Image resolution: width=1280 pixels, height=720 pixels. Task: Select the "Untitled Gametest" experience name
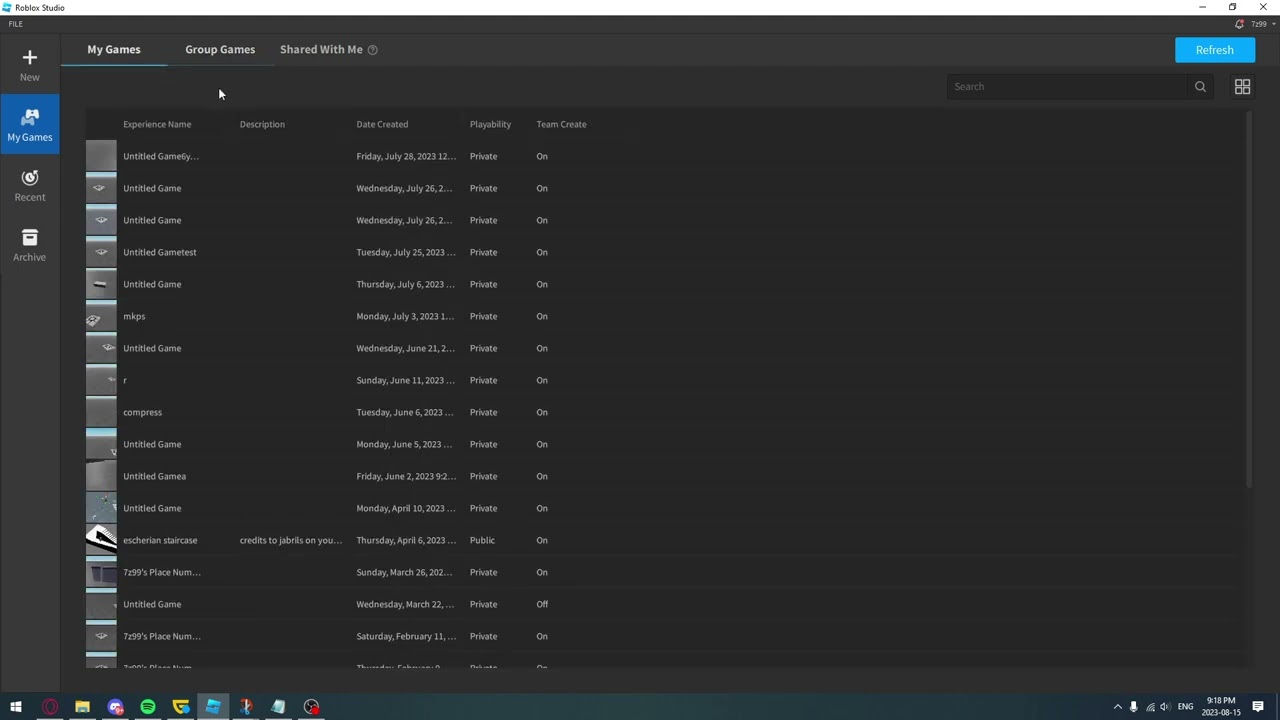[x=160, y=253]
